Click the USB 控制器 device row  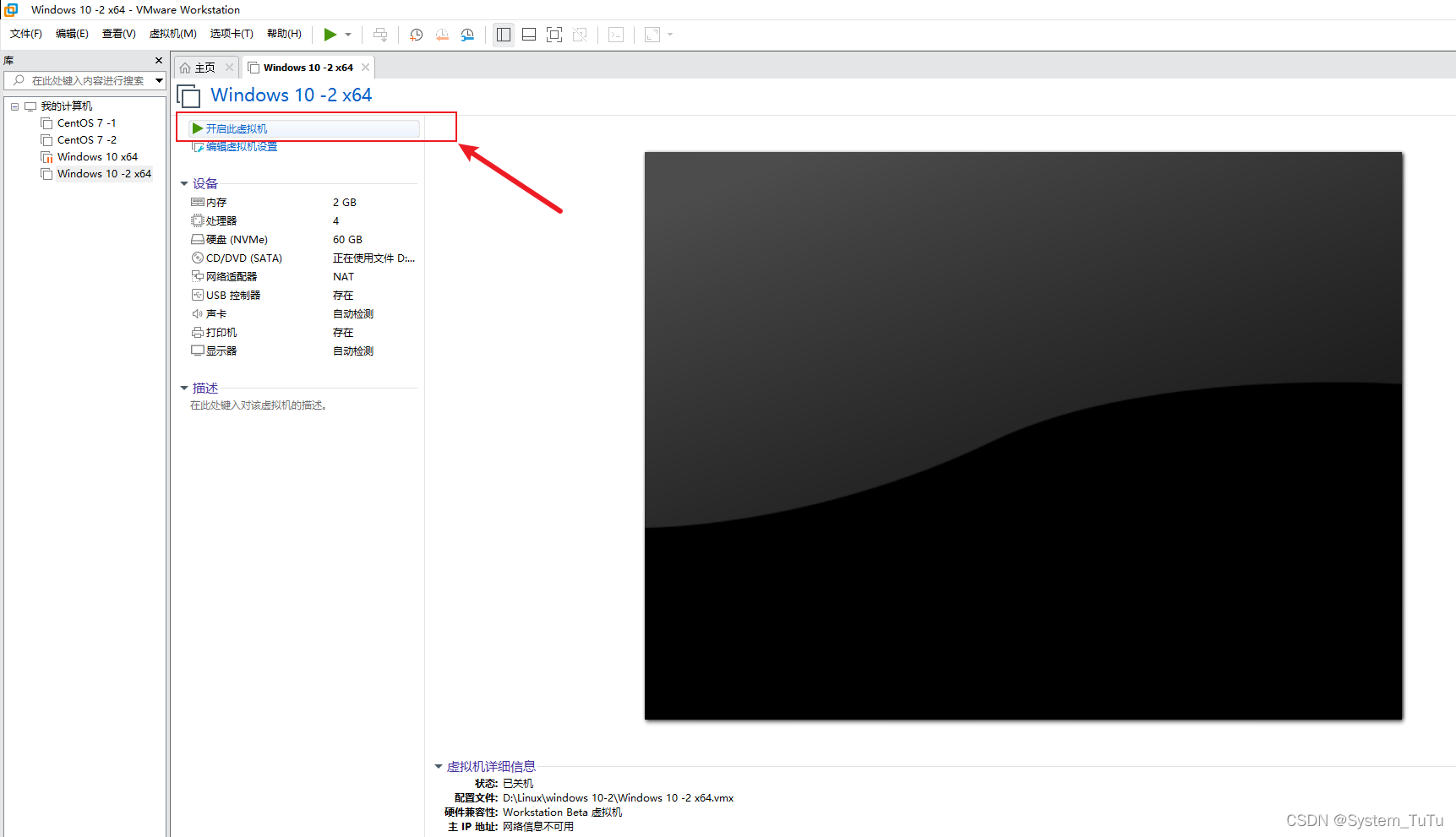pos(303,296)
